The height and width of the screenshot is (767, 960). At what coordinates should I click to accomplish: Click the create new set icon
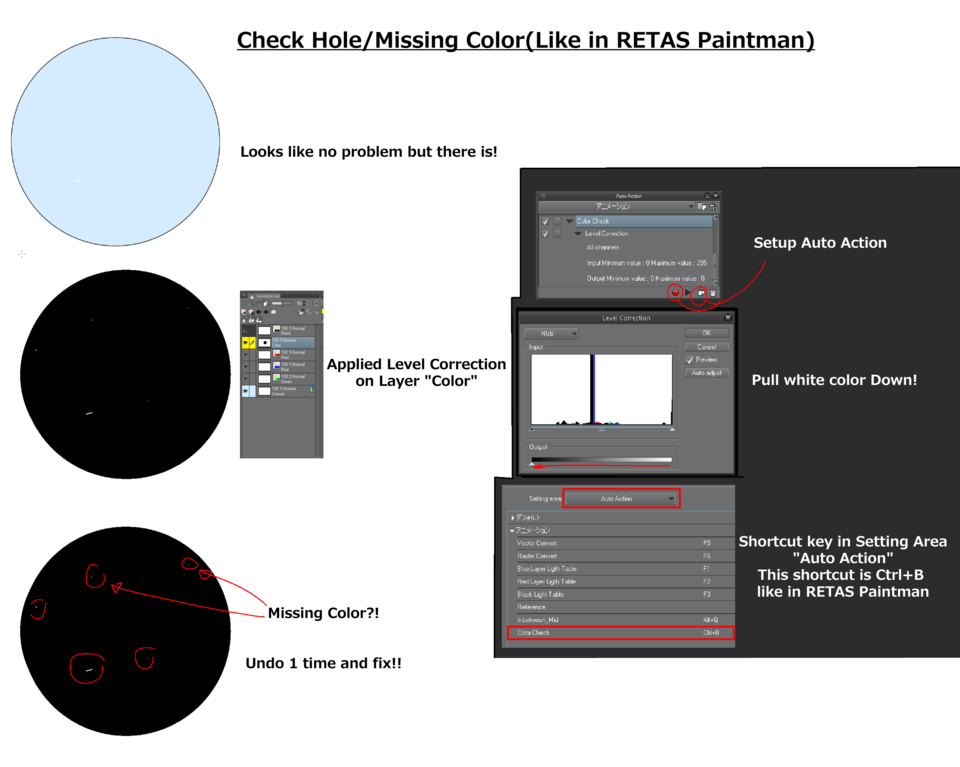point(703,207)
